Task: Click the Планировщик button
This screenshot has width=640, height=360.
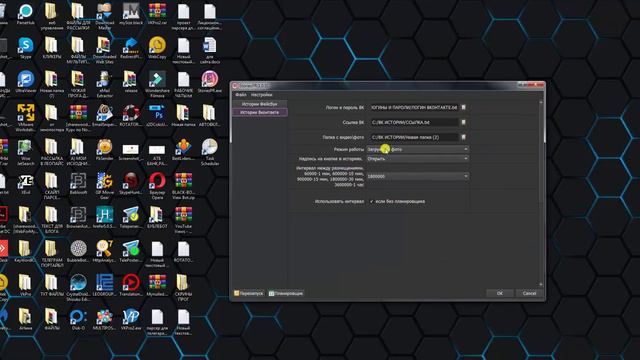Action: click(286, 293)
